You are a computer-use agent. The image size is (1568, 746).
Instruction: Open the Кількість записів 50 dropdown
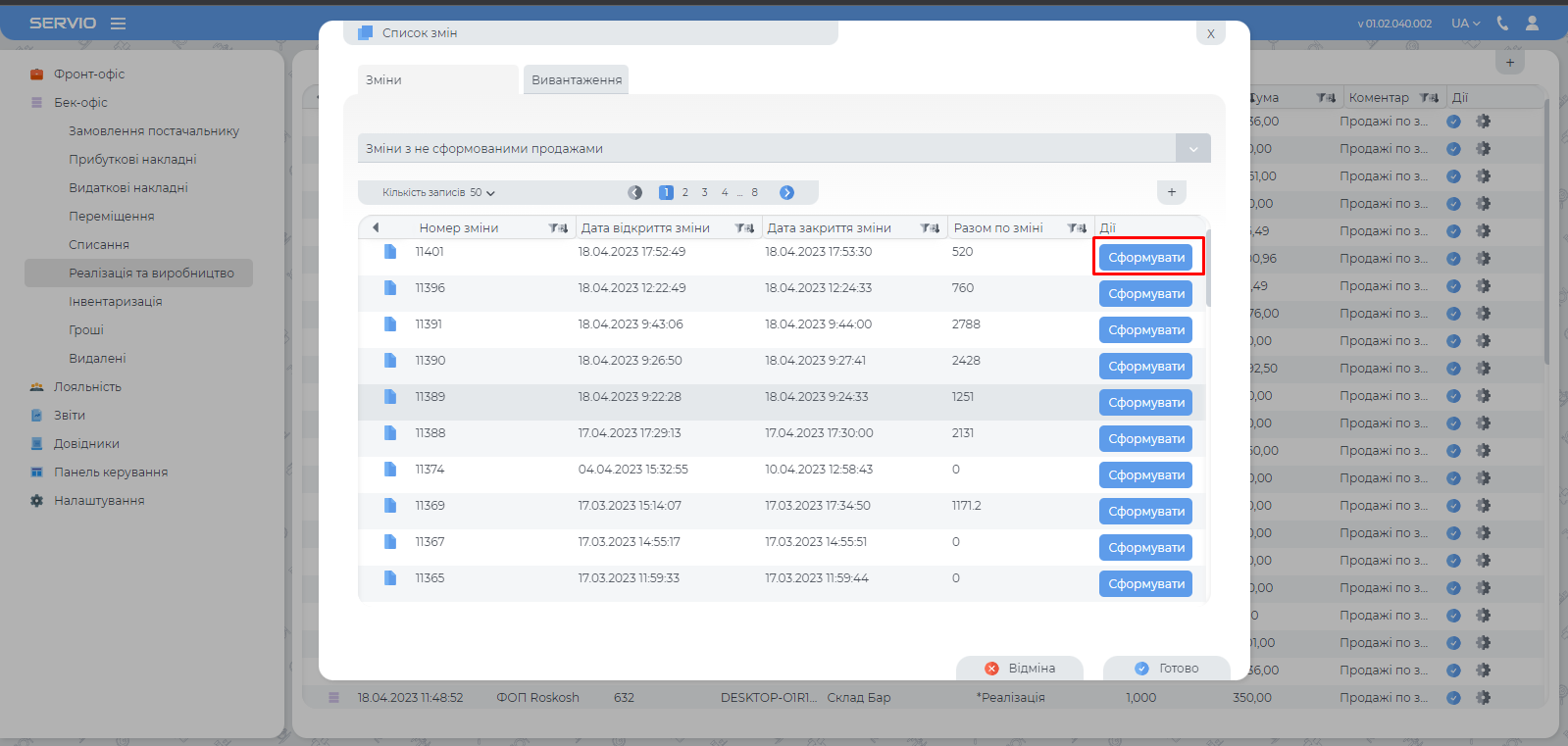point(438,193)
